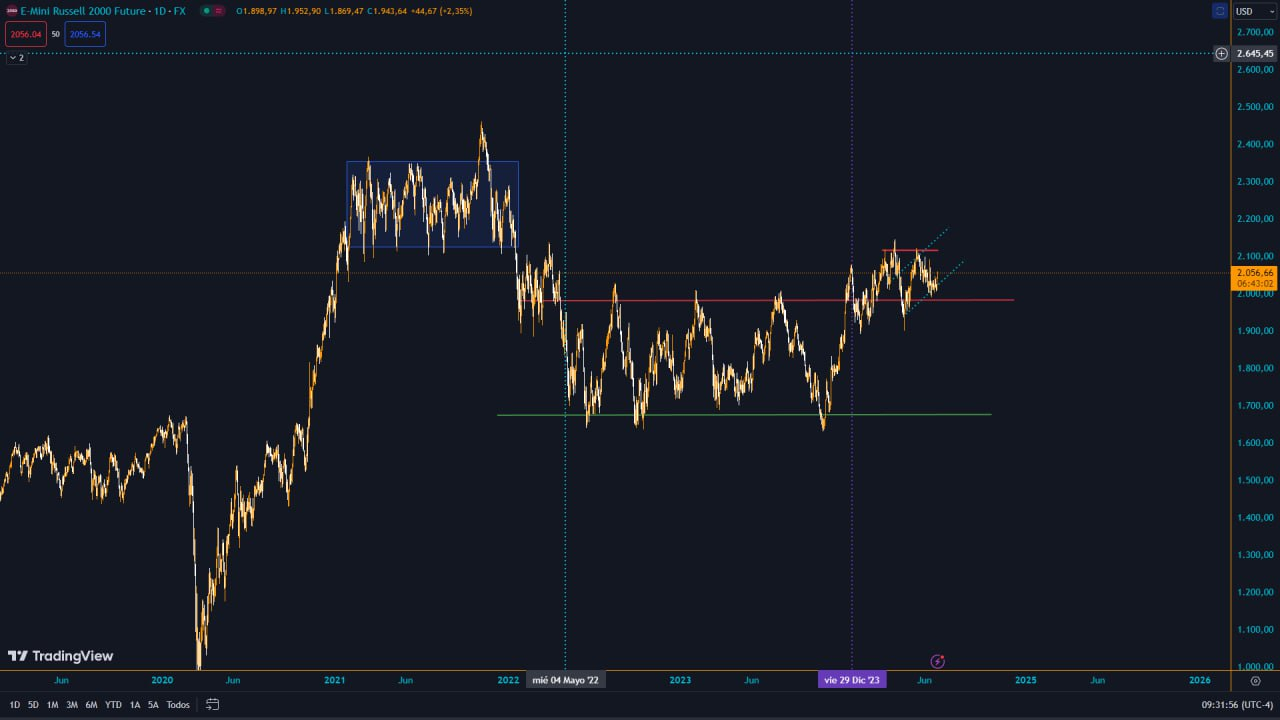Select the 5D time range button

(33, 705)
